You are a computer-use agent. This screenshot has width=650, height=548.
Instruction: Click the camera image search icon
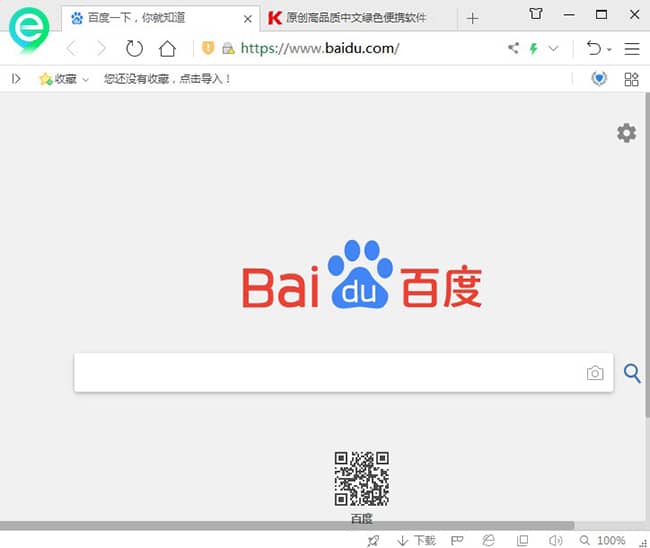[595, 373]
